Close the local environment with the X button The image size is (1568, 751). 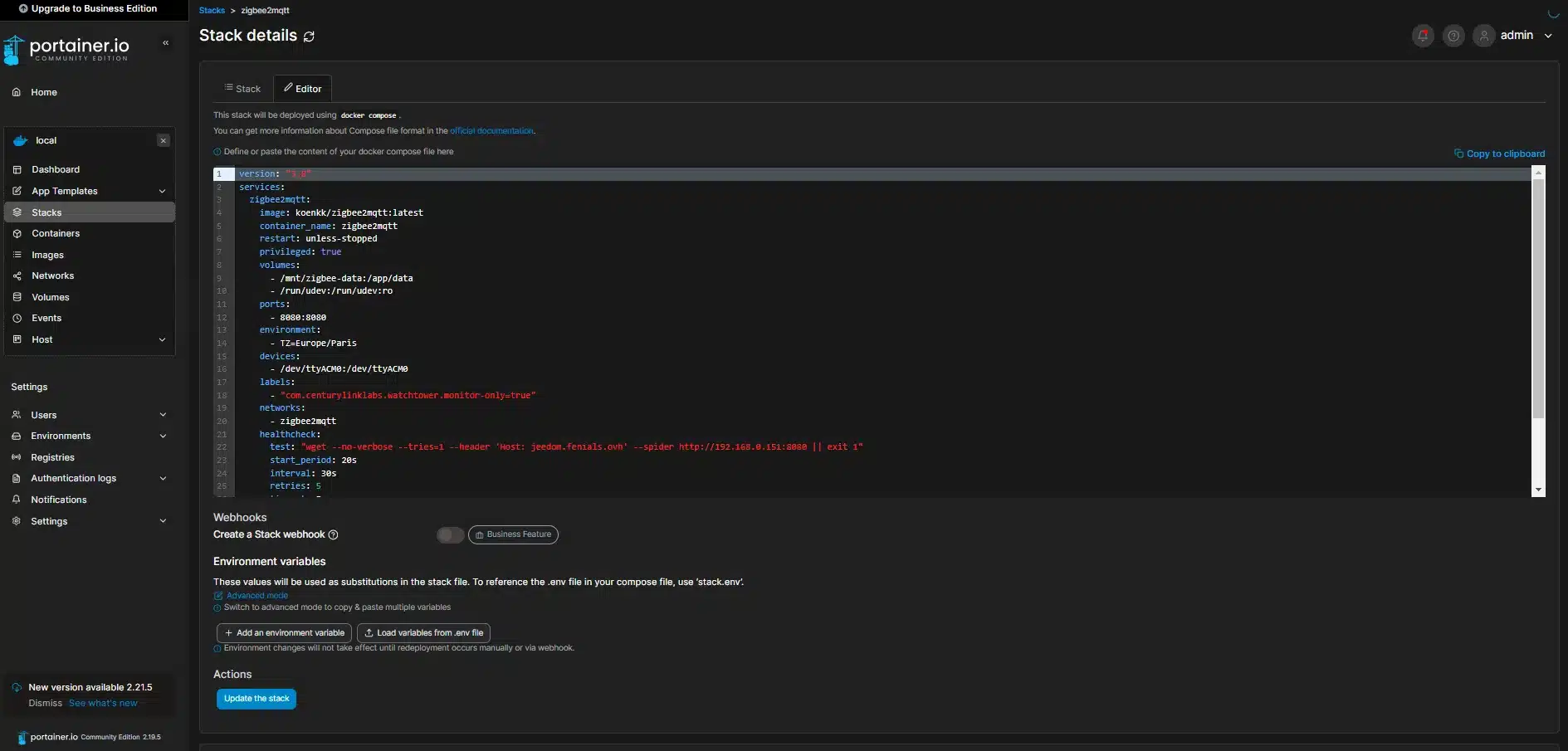164,141
